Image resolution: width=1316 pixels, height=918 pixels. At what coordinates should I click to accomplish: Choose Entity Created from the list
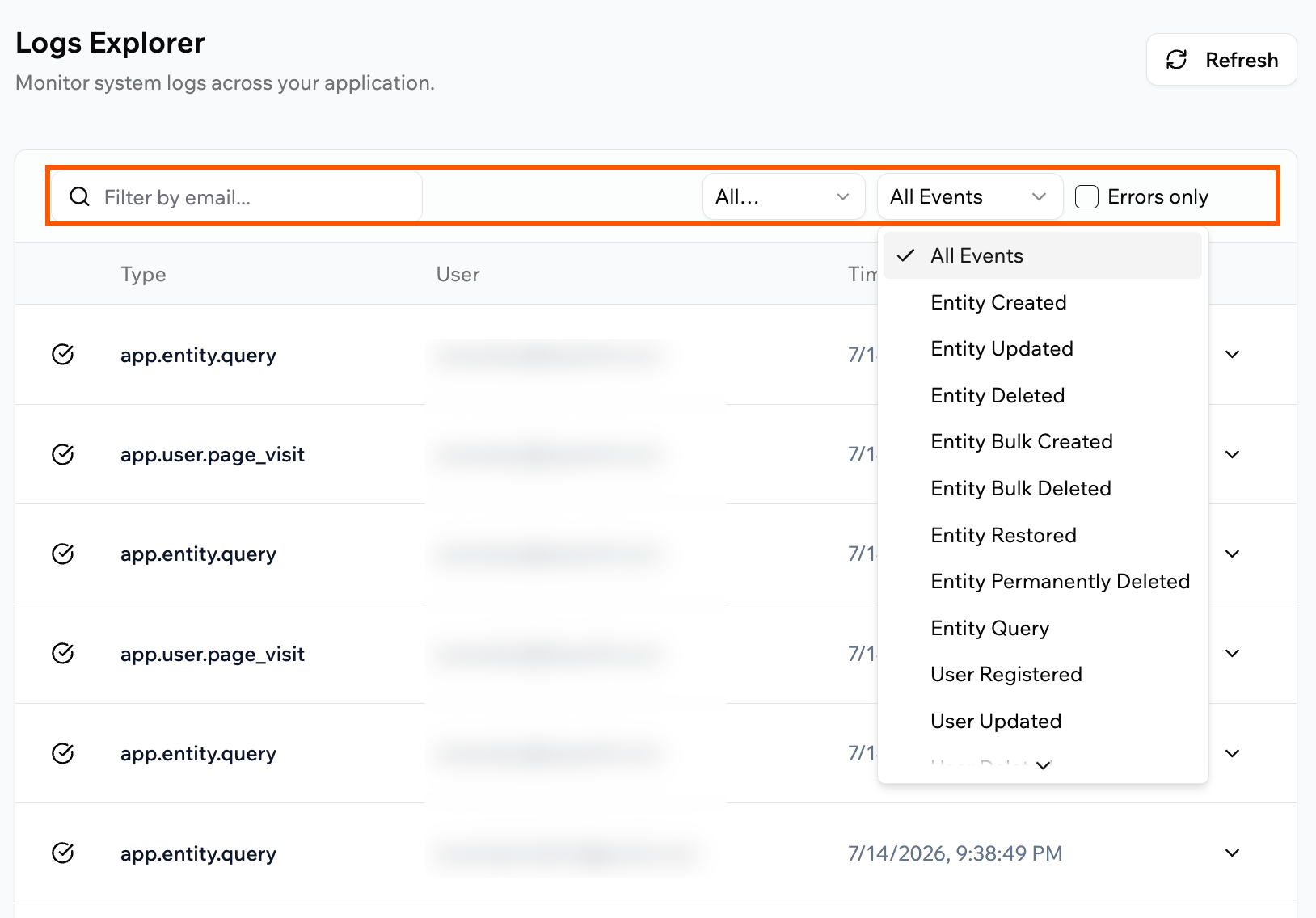1042,302
